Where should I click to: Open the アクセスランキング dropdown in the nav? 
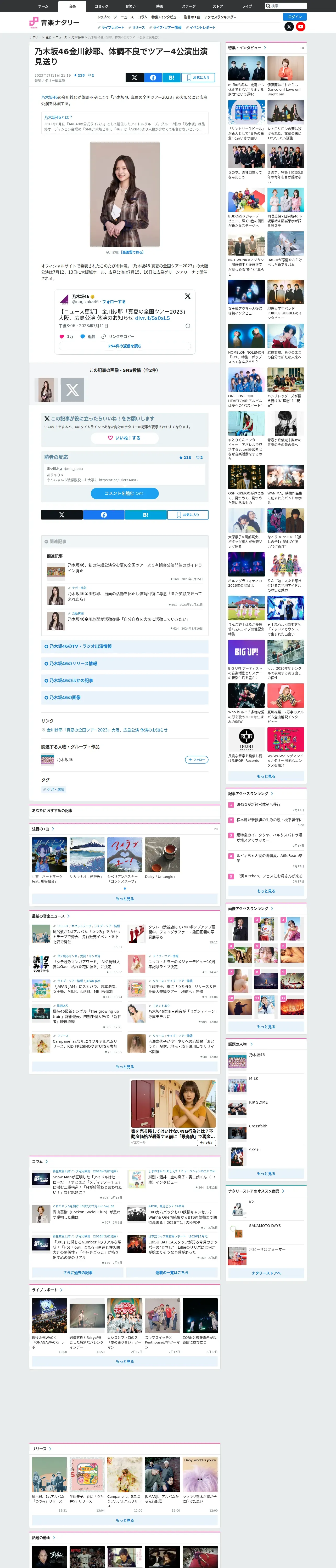[x=220, y=17]
